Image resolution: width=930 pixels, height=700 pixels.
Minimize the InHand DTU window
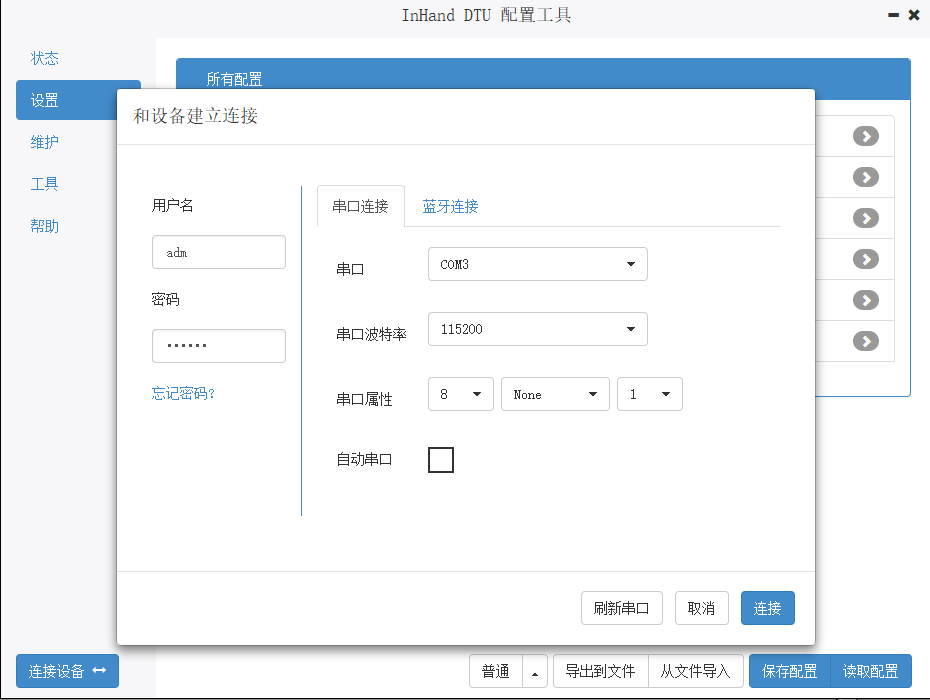tap(892, 15)
